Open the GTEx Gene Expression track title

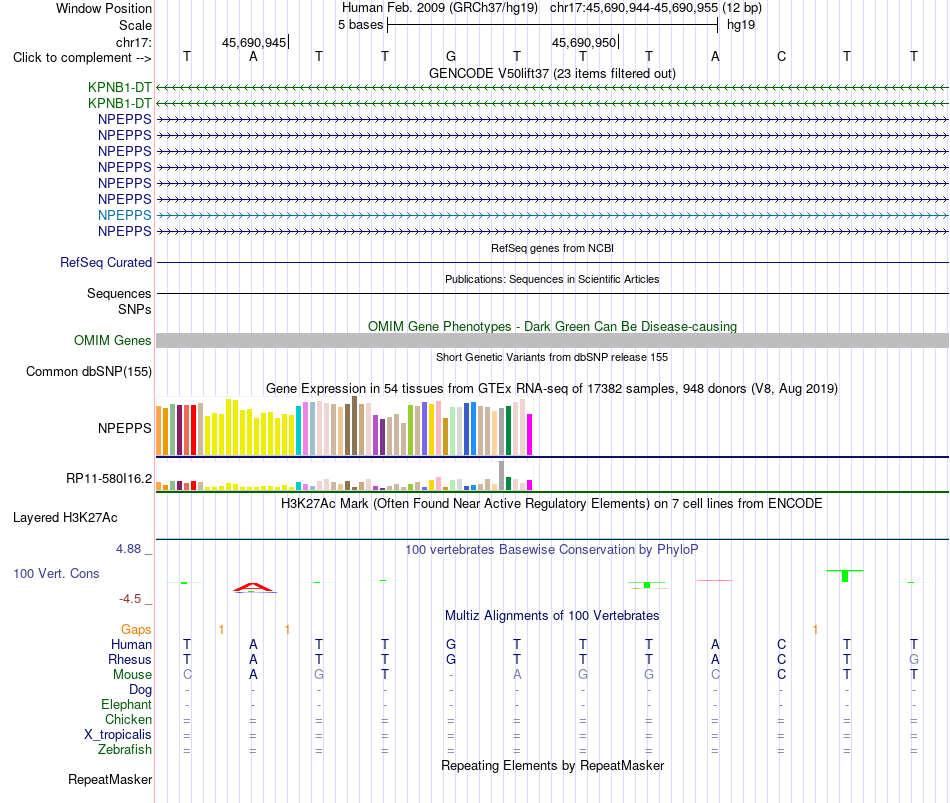[552, 388]
